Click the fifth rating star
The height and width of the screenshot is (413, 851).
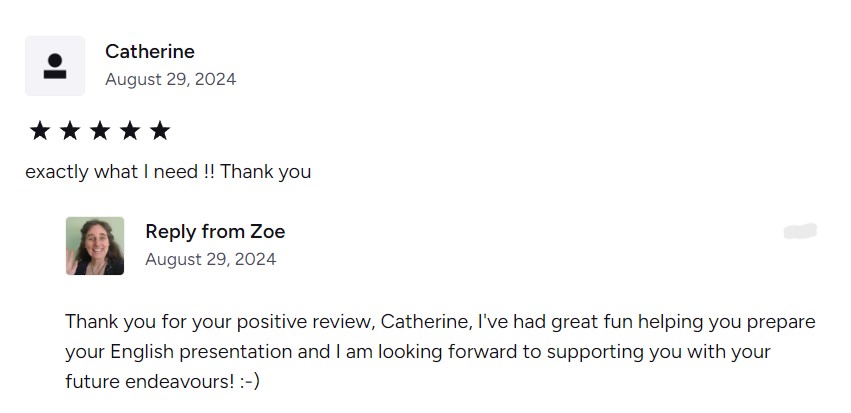point(160,131)
